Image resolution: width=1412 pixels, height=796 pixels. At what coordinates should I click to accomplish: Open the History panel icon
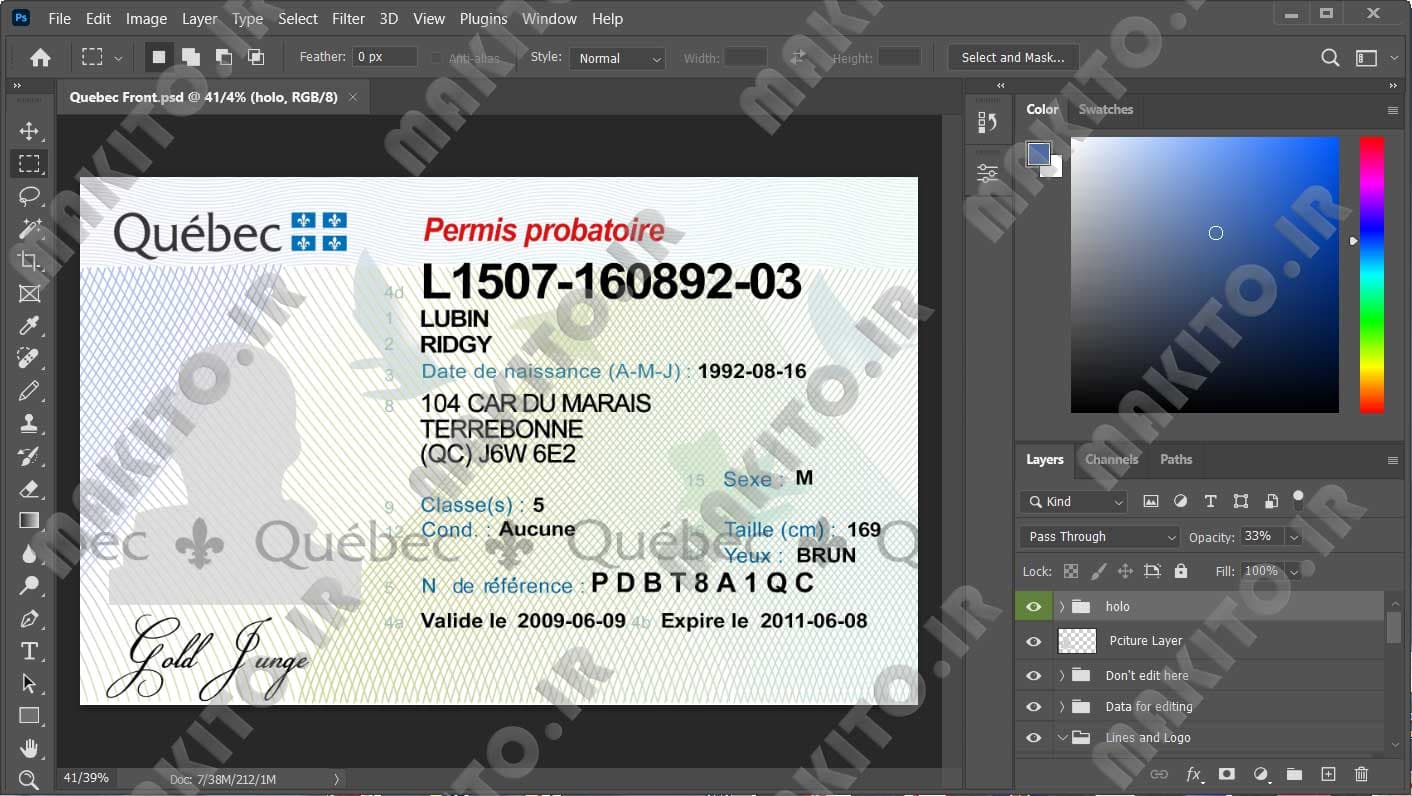pos(988,122)
